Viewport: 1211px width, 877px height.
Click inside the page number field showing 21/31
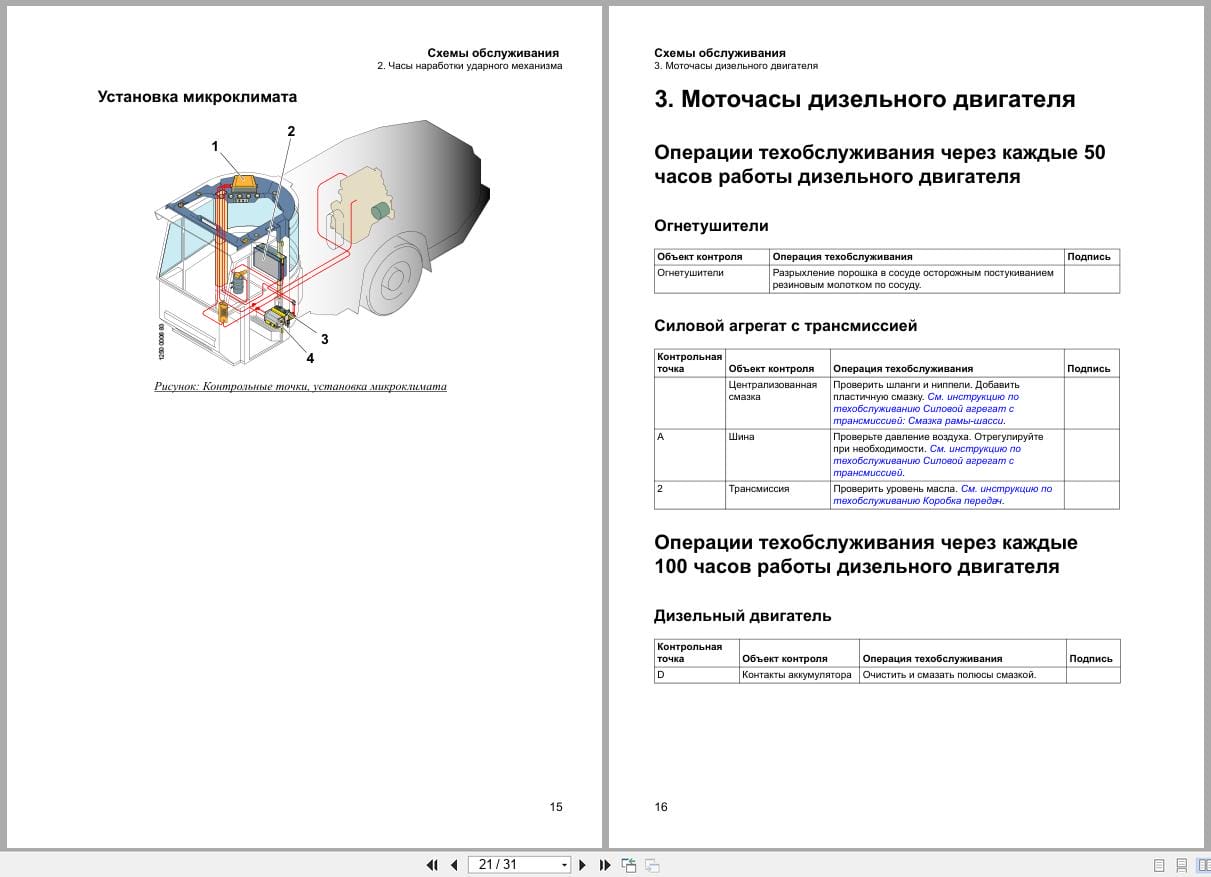500,864
